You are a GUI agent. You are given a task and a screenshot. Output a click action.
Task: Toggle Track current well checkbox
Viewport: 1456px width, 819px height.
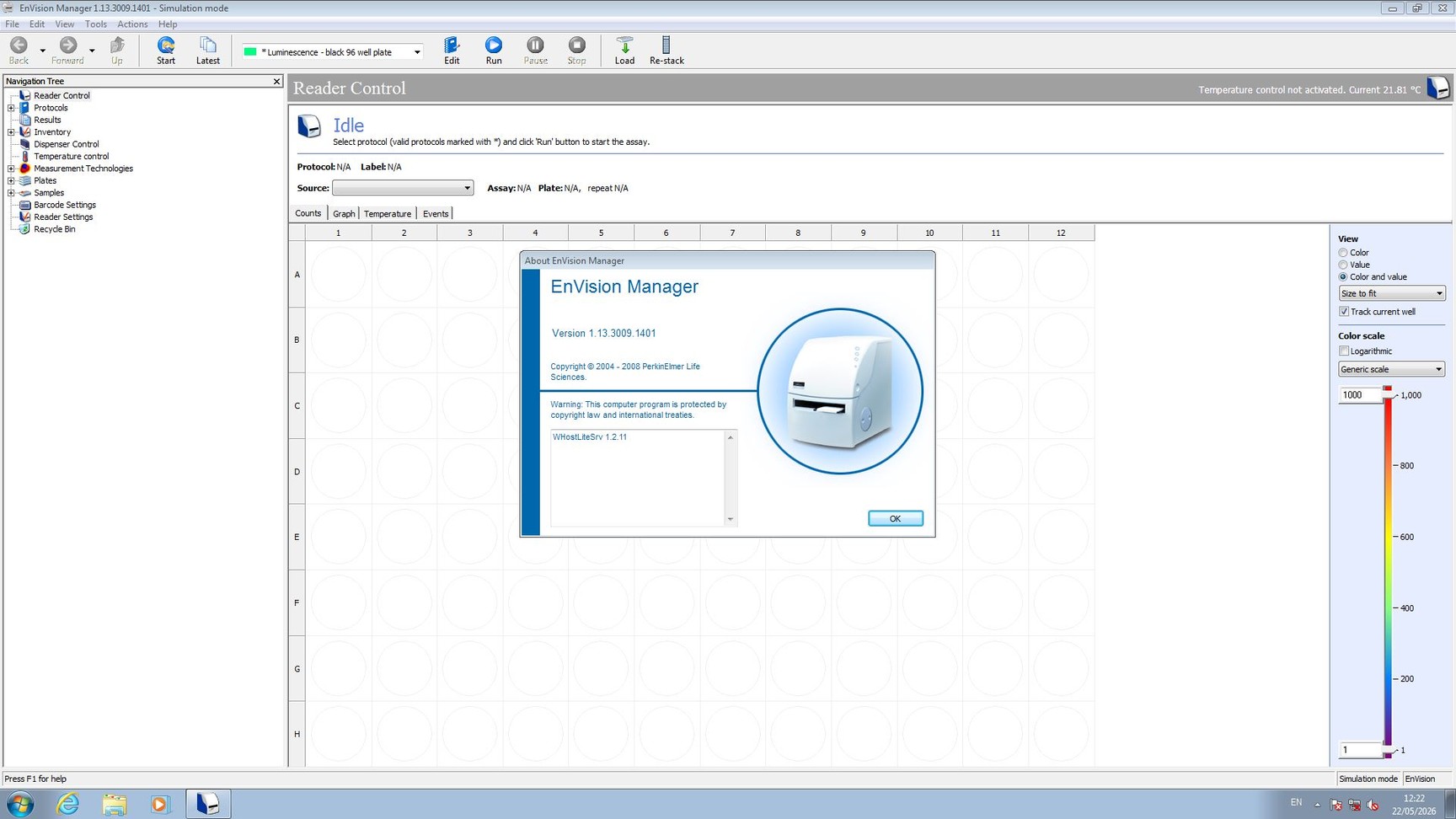click(1344, 312)
